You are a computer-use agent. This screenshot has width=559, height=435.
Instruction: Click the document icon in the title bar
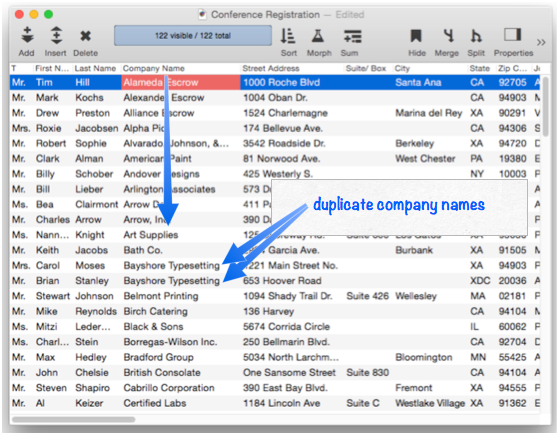pyautogui.click(x=202, y=15)
